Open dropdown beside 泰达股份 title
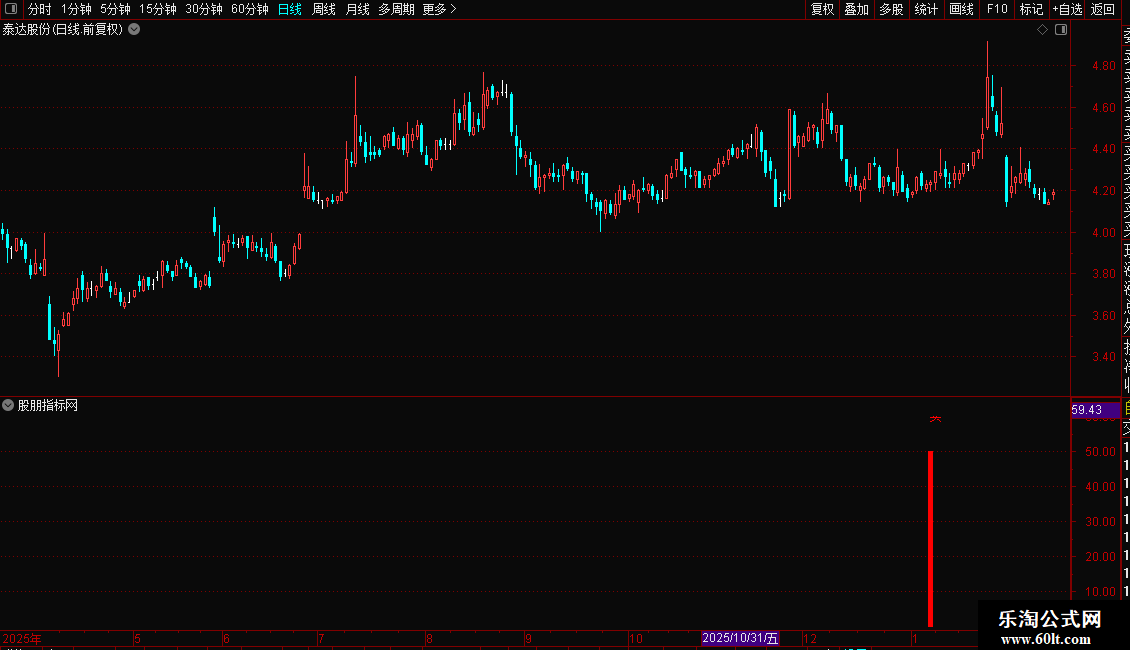The width and height of the screenshot is (1130, 650). [134, 30]
